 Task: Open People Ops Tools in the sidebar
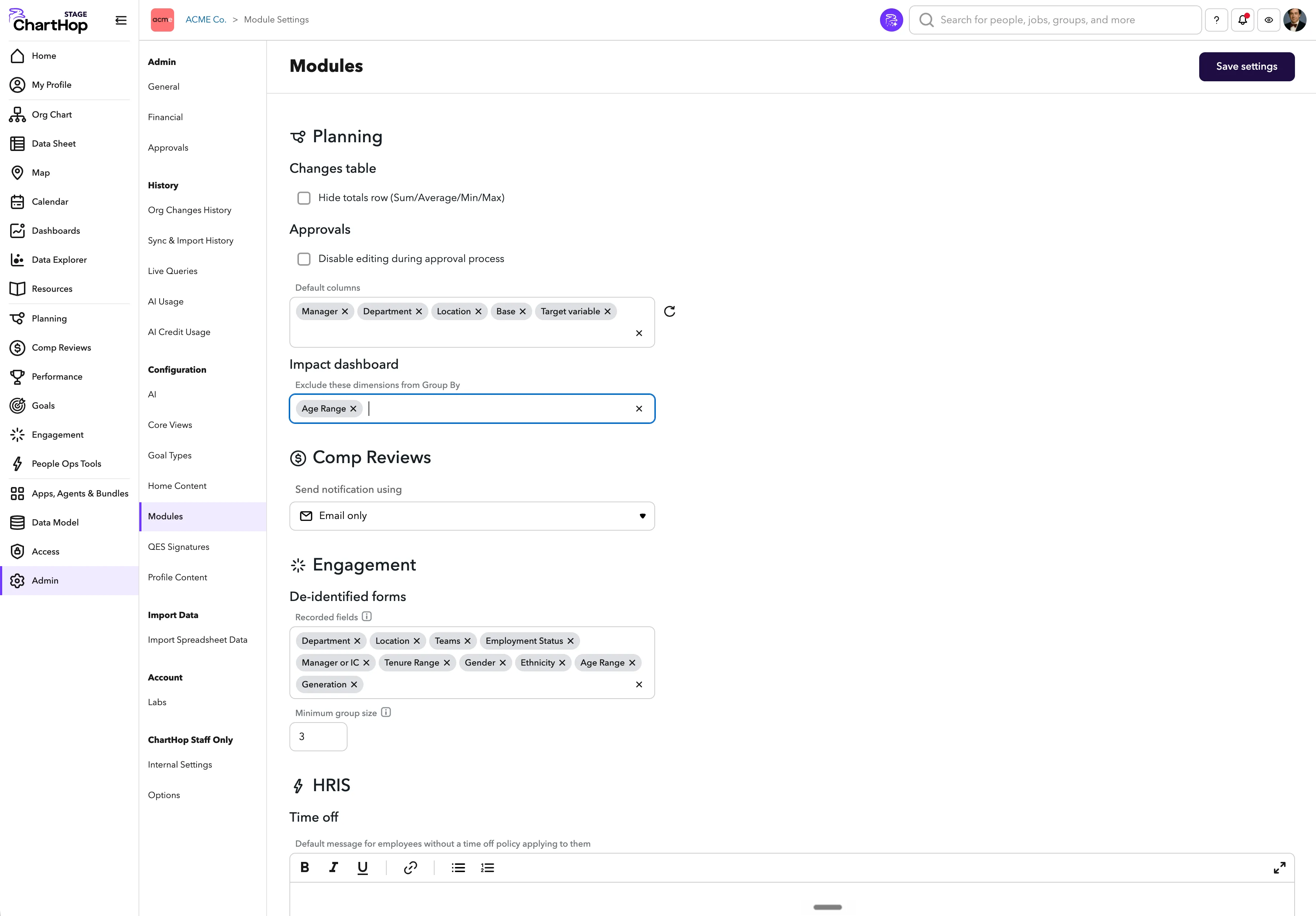point(69,464)
